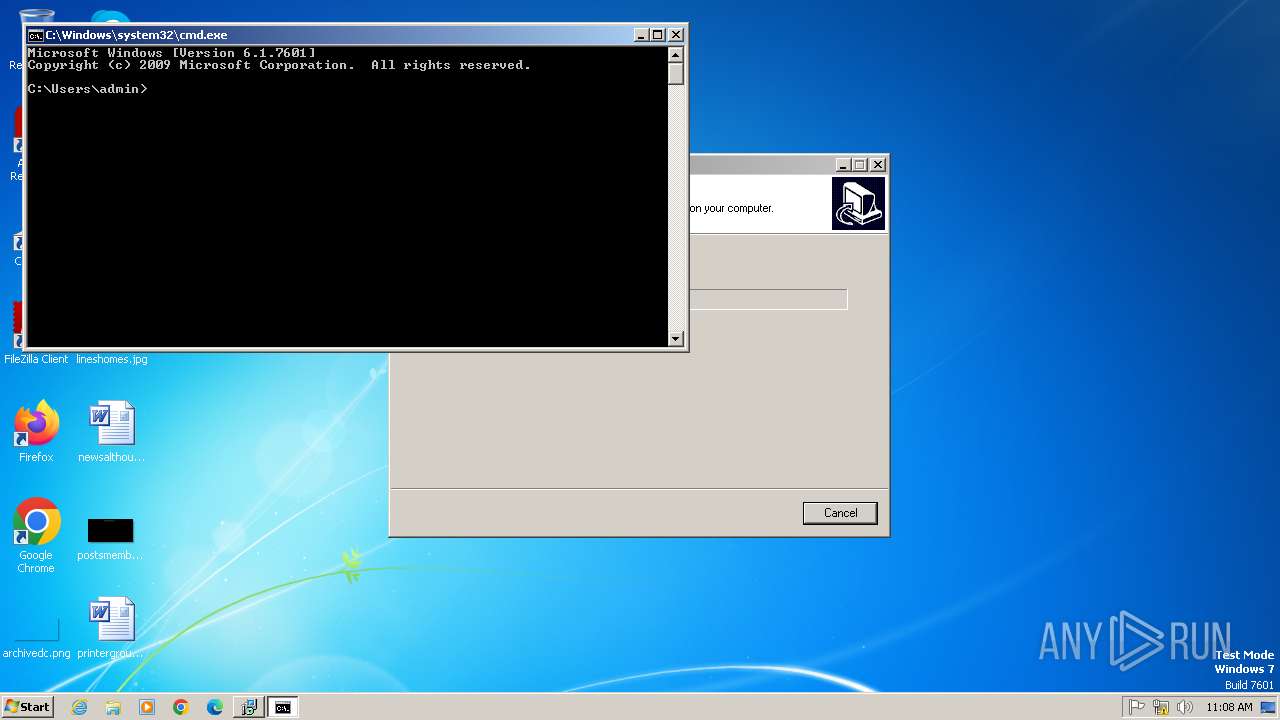Click the C:\Users\admin> prompt line
The image size is (1280, 720).
pyautogui.click(x=88, y=89)
